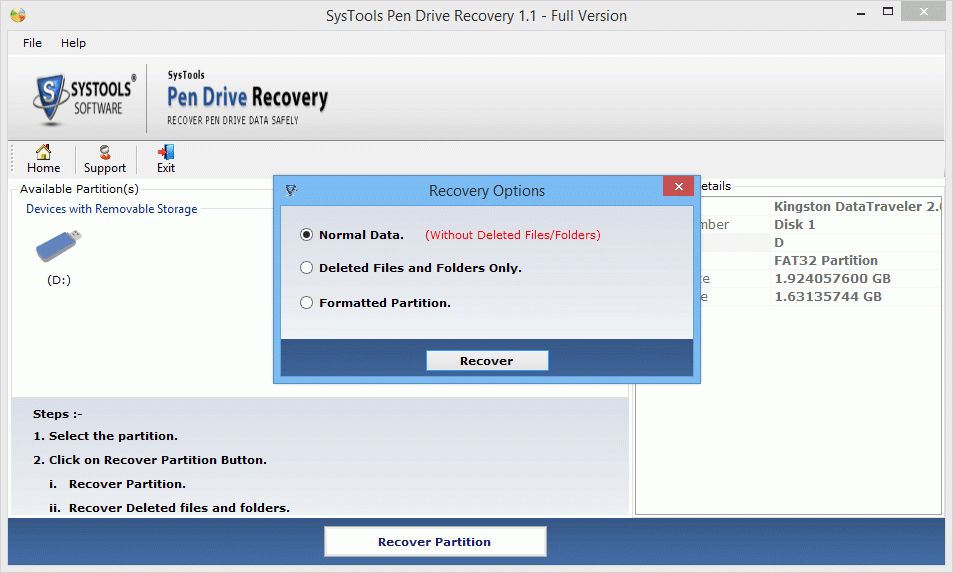Open Support from the toolbar

pyautogui.click(x=105, y=159)
